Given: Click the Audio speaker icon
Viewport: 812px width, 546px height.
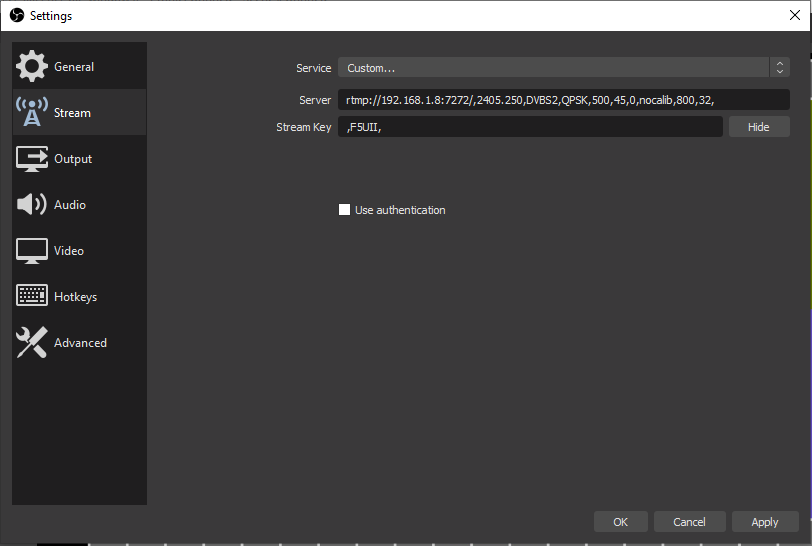Looking at the screenshot, I should (x=32, y=205).
